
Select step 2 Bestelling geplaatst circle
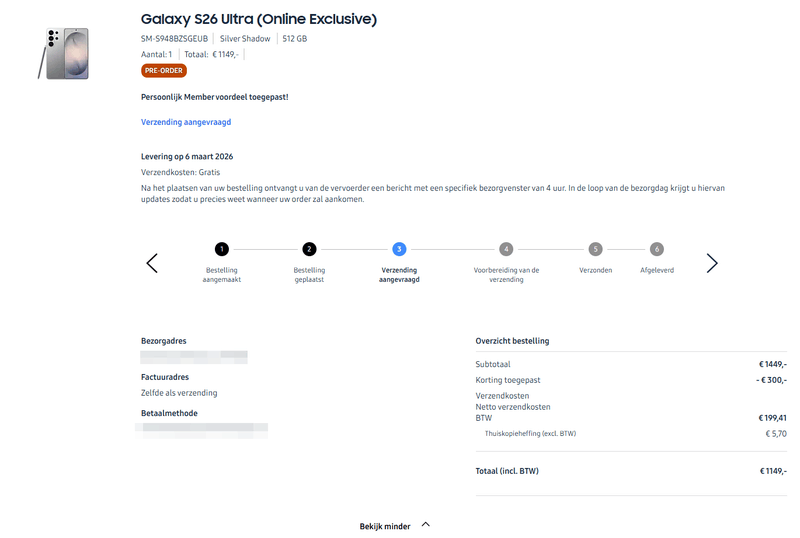[310, 249]
